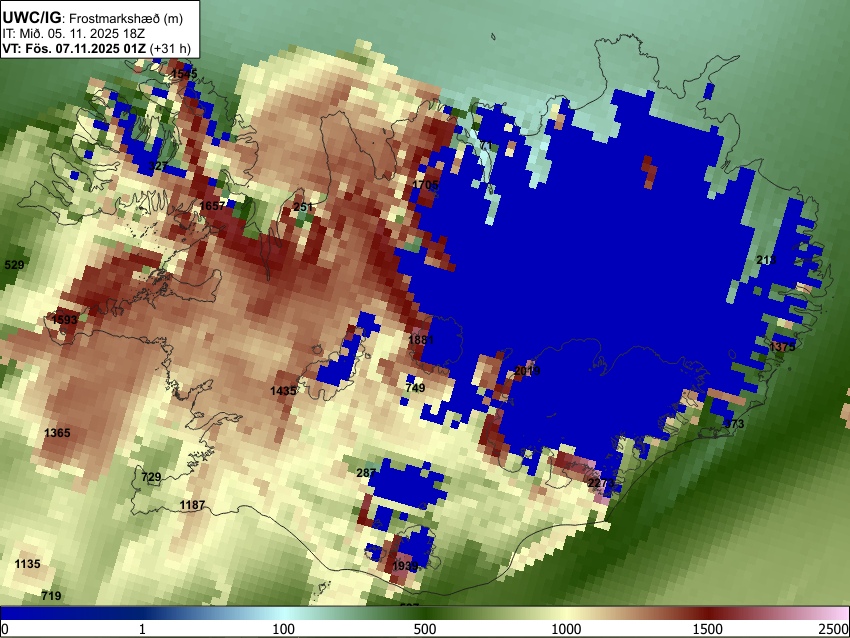
Task: Click the 1375 value on the east coast
Action: coord(782,346)
